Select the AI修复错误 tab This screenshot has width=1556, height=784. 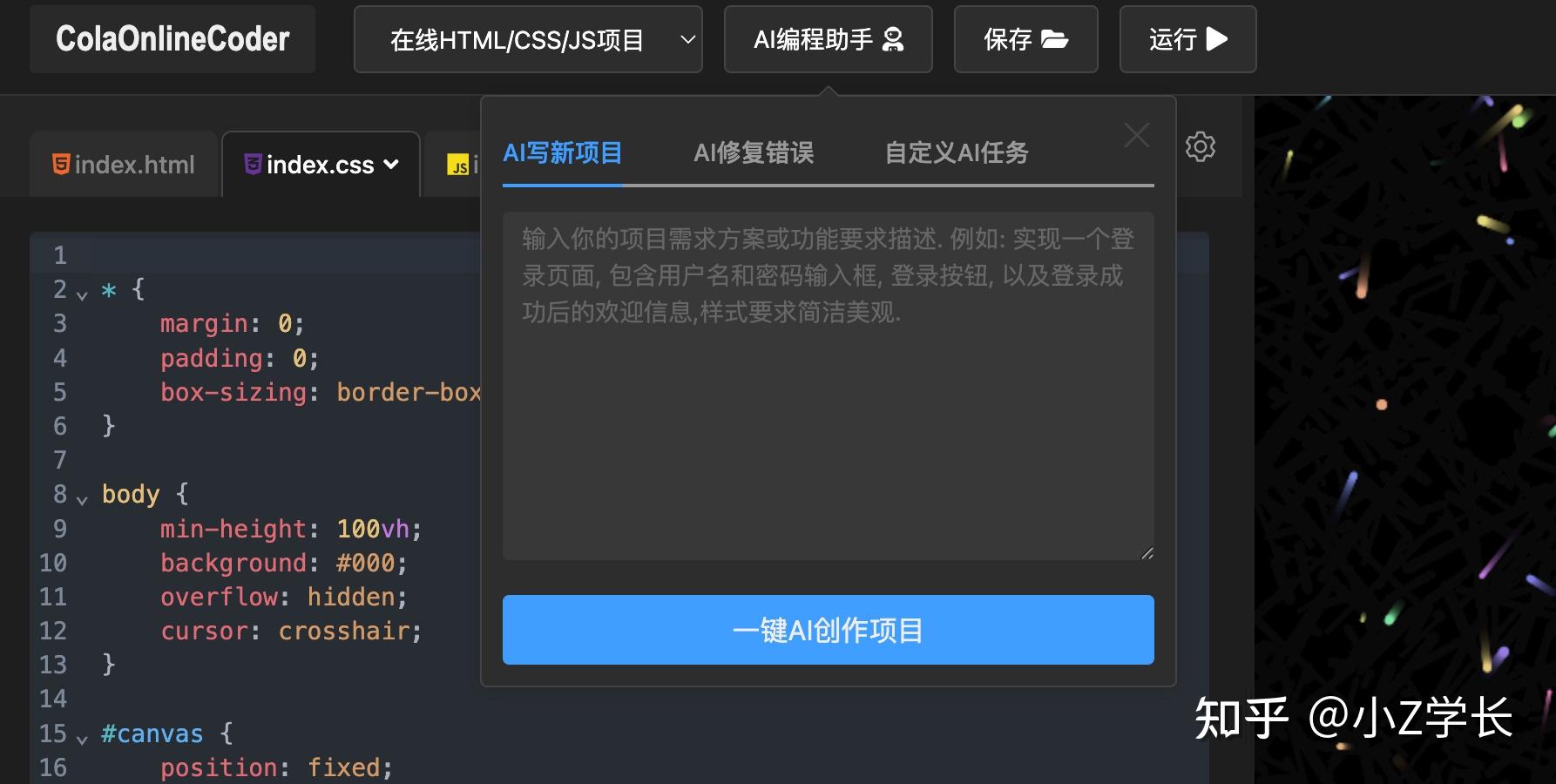click(754, 153)
